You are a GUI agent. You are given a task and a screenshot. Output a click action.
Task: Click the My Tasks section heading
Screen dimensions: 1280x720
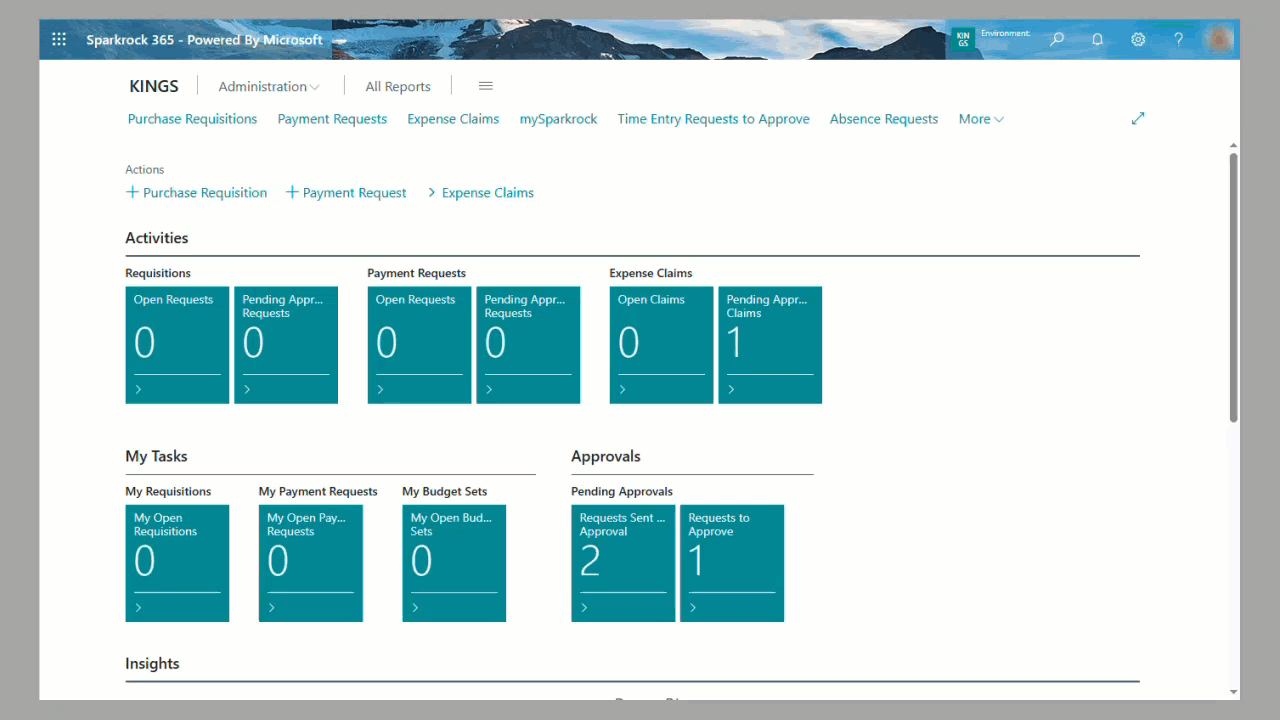coord(156,456)
